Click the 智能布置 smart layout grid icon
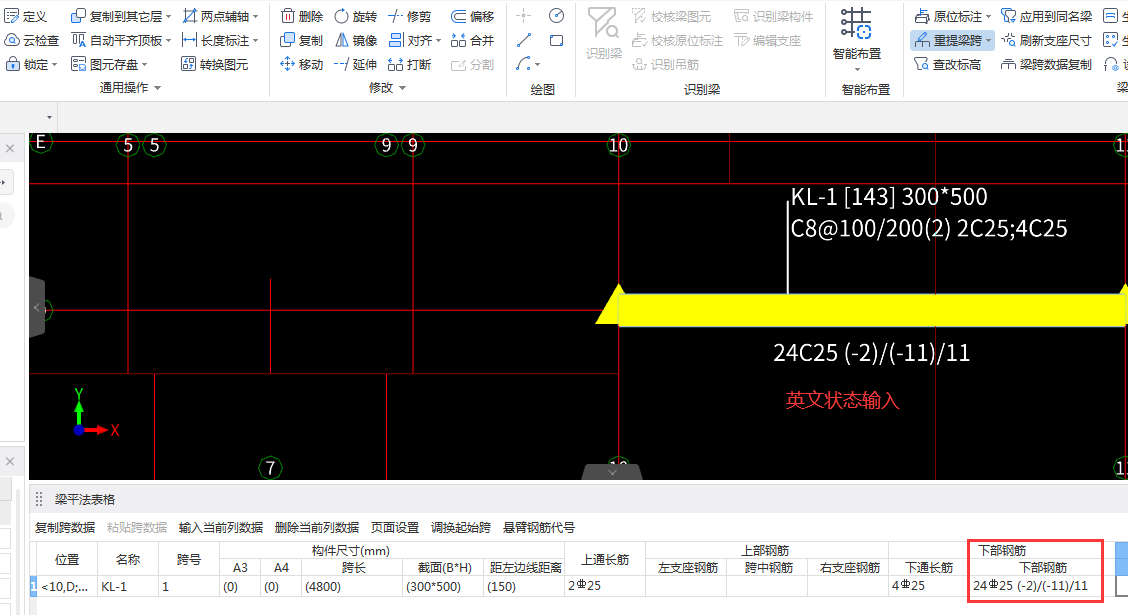Viewport: 1128px width, 615px height. click(856, 24)
